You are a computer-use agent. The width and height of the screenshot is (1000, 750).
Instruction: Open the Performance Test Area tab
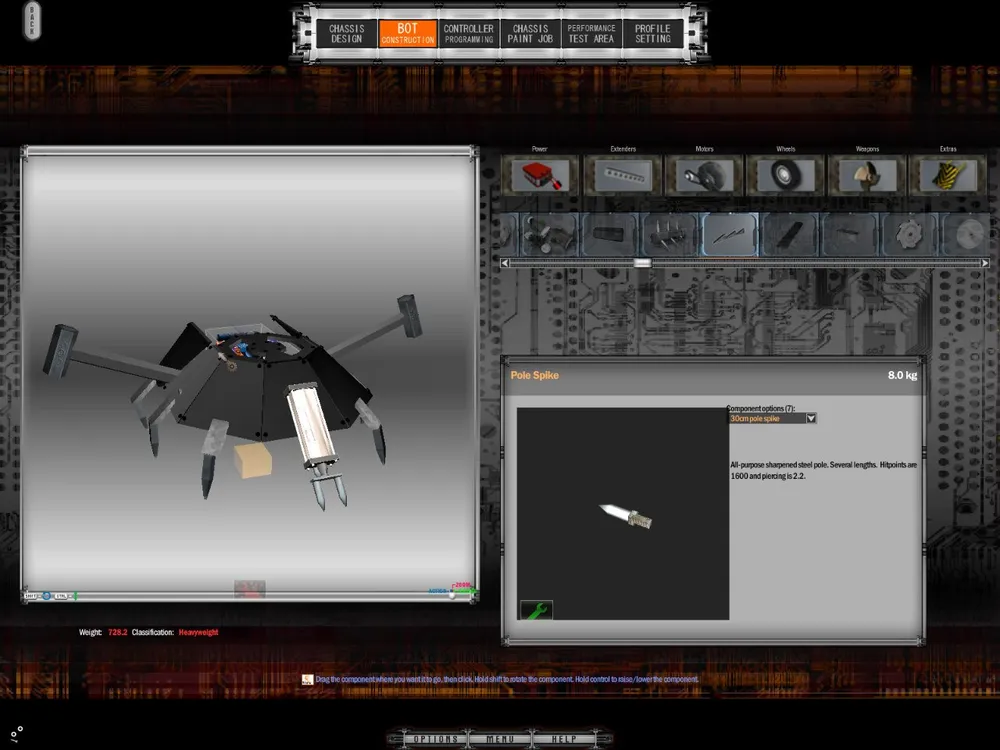[x=591, y=34]
